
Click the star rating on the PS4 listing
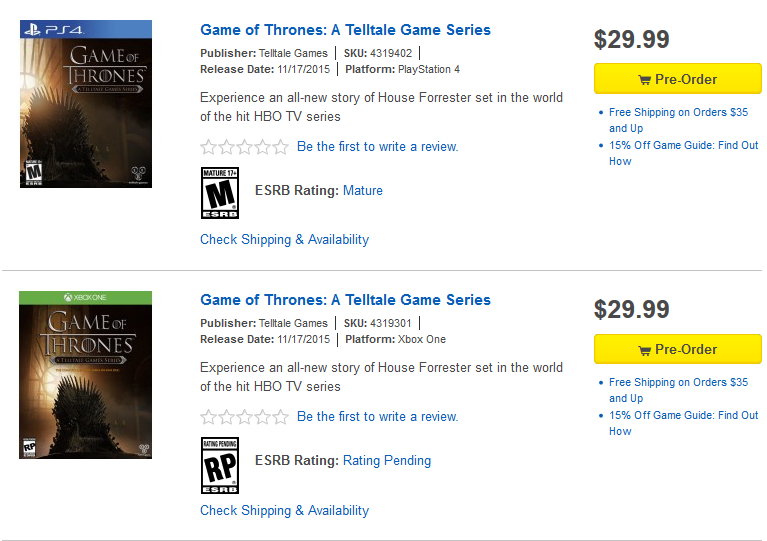(244, 147)
